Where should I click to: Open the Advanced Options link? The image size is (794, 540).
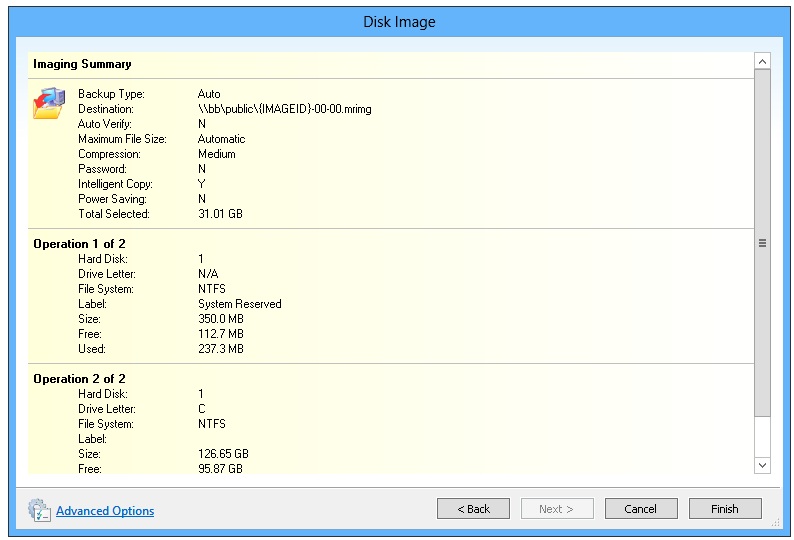click(x=105, y=511)
